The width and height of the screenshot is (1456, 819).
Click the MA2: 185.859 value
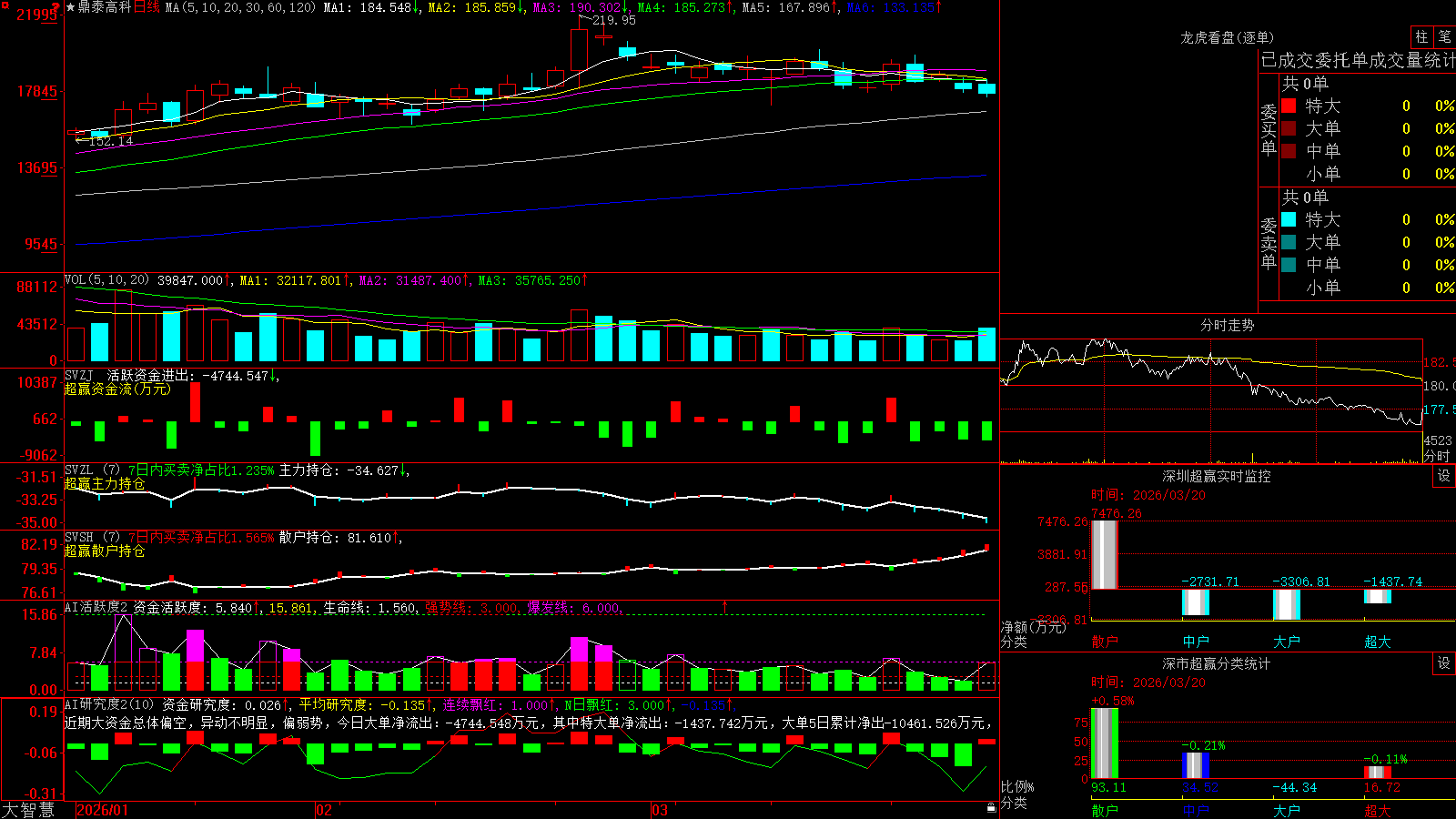[471, 7]
